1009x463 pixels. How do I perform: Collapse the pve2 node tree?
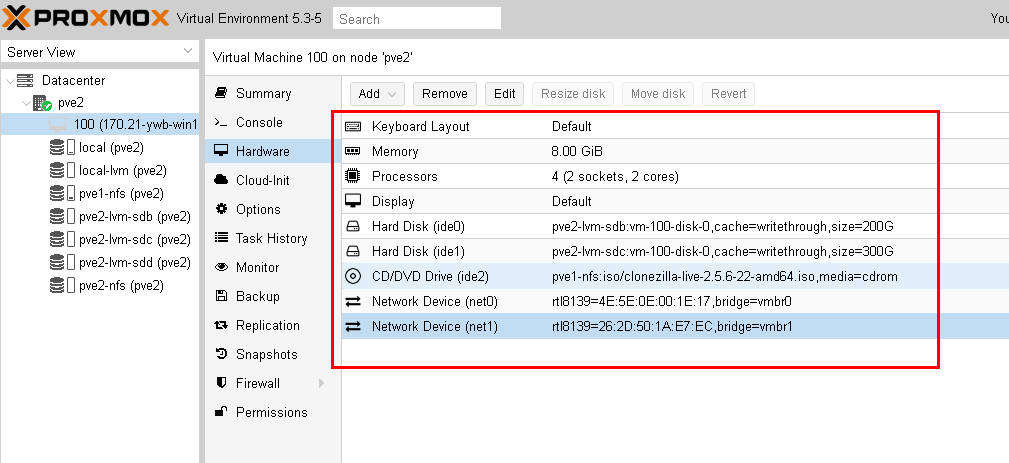click(x=26, y=102)
